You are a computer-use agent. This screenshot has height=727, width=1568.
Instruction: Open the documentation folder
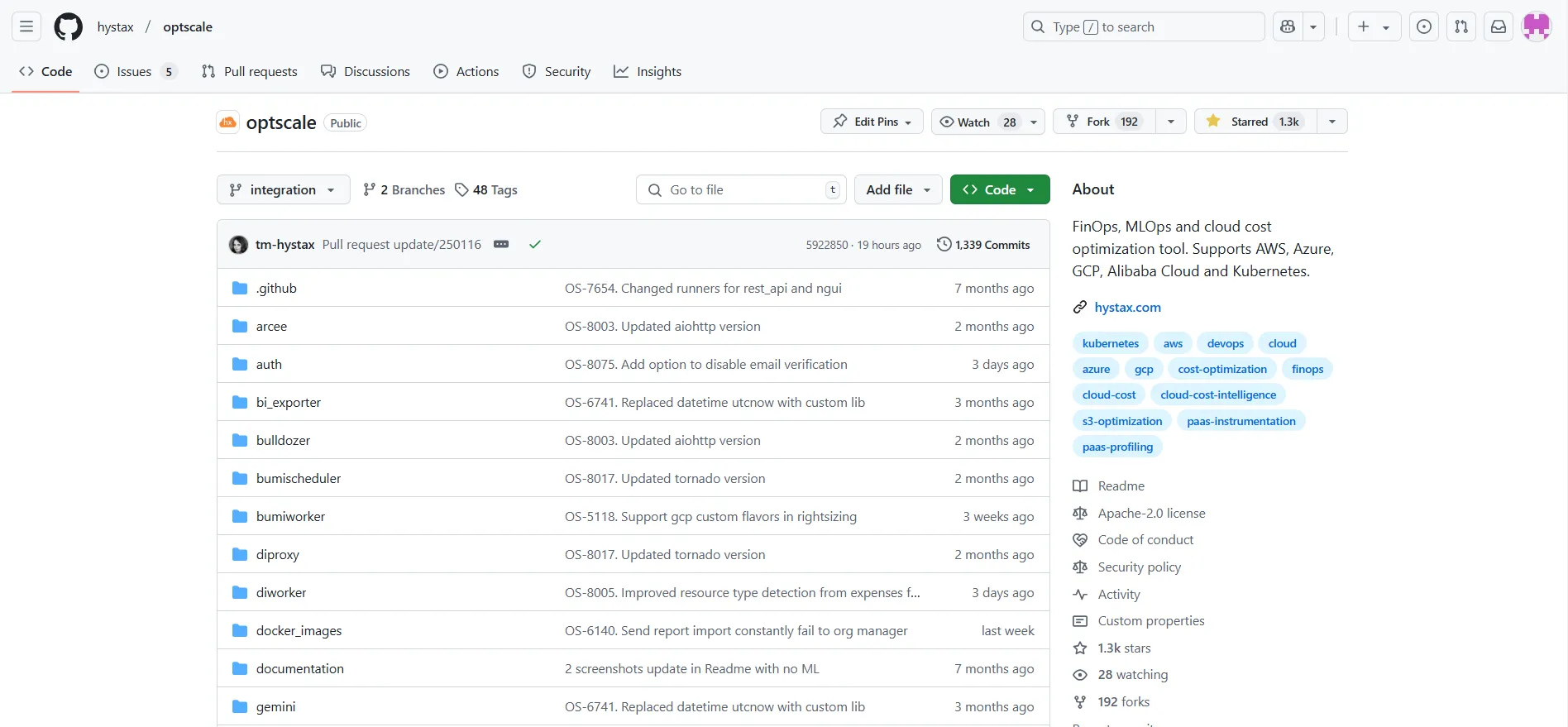point(300,668)
